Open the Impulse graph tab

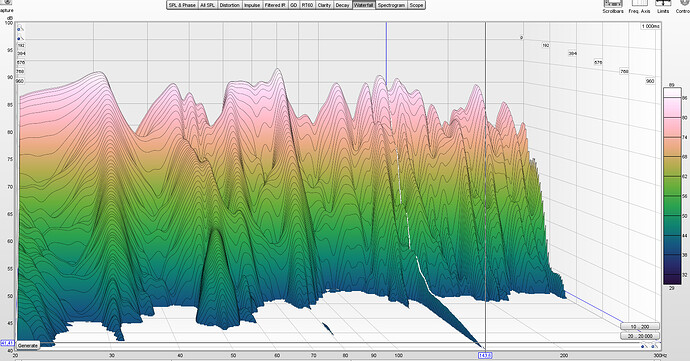pyautogui.click(x=252, y=5)
